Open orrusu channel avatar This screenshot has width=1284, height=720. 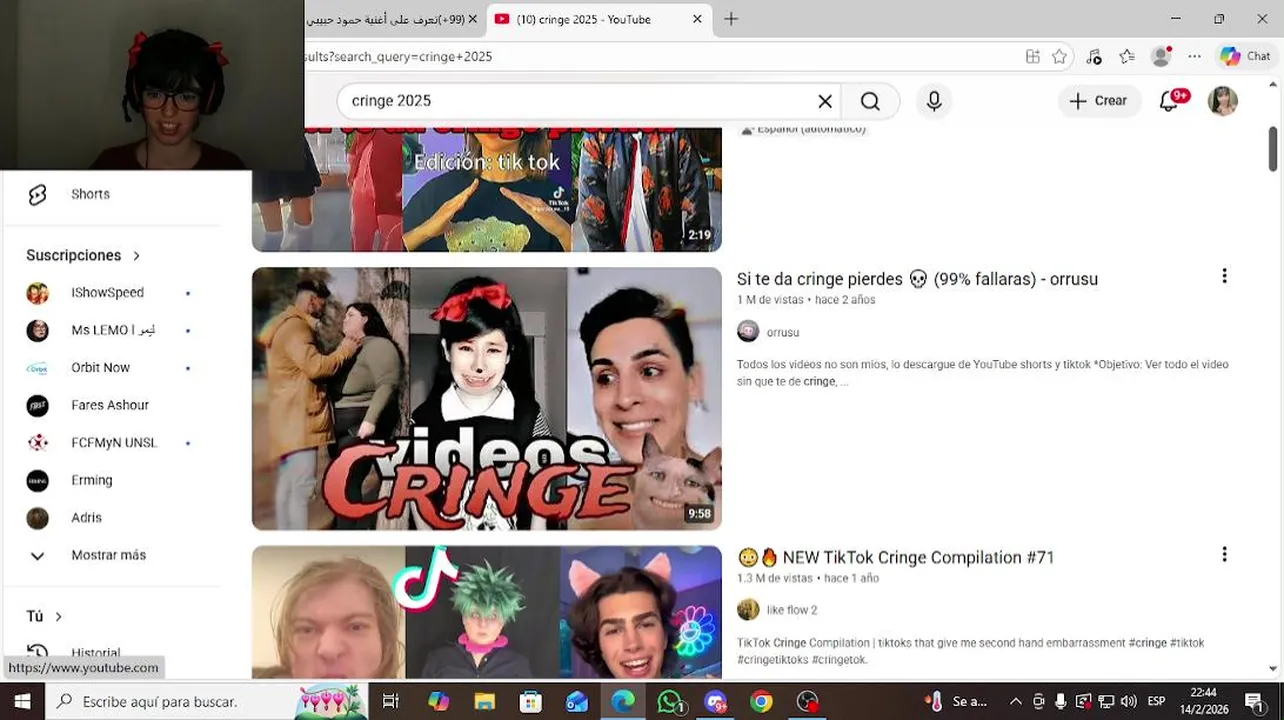tap(748, 331)
